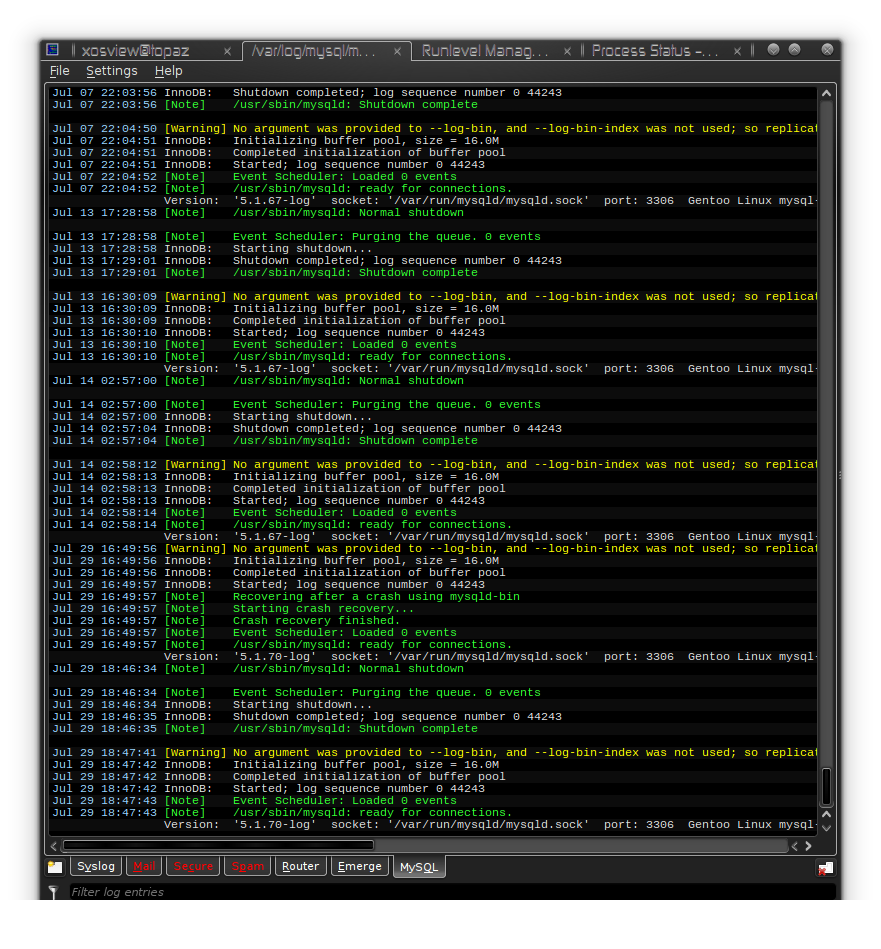Screen dimensions: 881x949
Task: Click the up arrow at top of vertical scrollbar
Action: click(x=827, y=93)
